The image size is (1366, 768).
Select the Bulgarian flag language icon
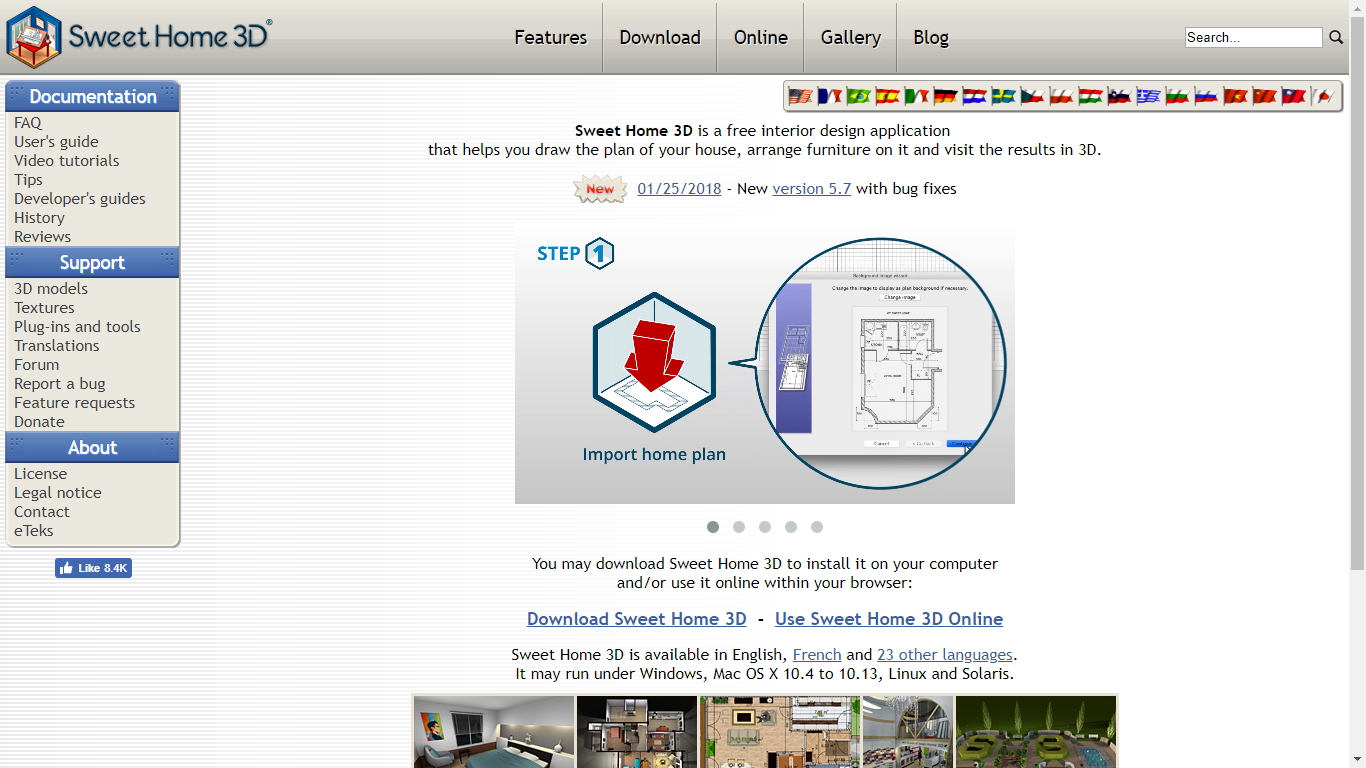pyautogui.click(x=1177, y=97)
